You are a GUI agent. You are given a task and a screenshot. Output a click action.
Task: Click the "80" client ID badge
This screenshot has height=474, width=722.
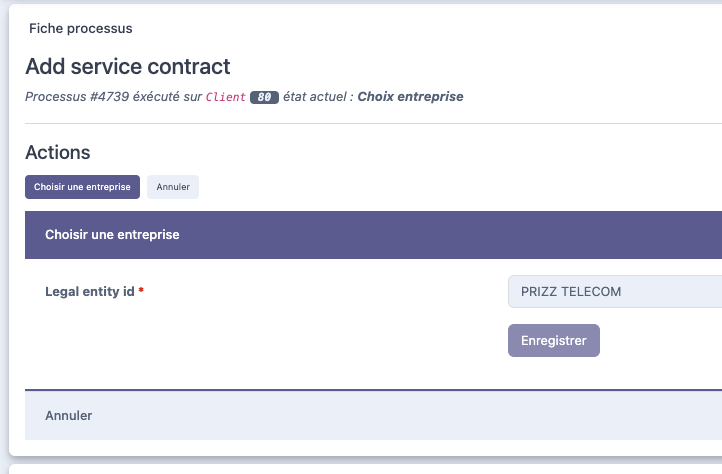tap(264, 97)
